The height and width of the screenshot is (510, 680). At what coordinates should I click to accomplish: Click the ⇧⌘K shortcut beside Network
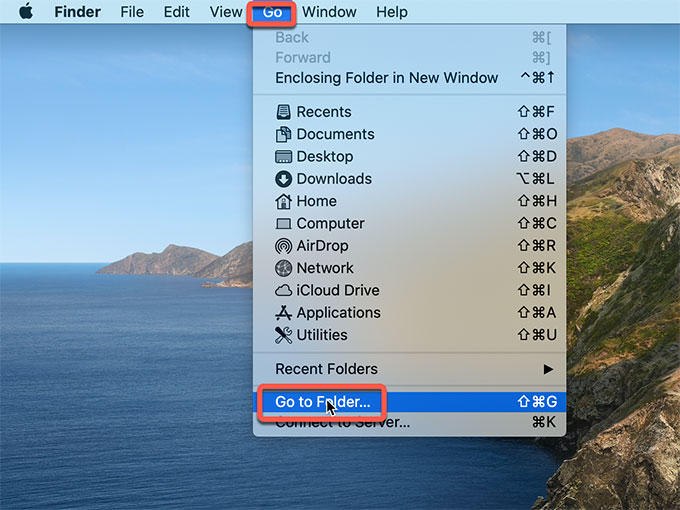[x=537, y=268]
